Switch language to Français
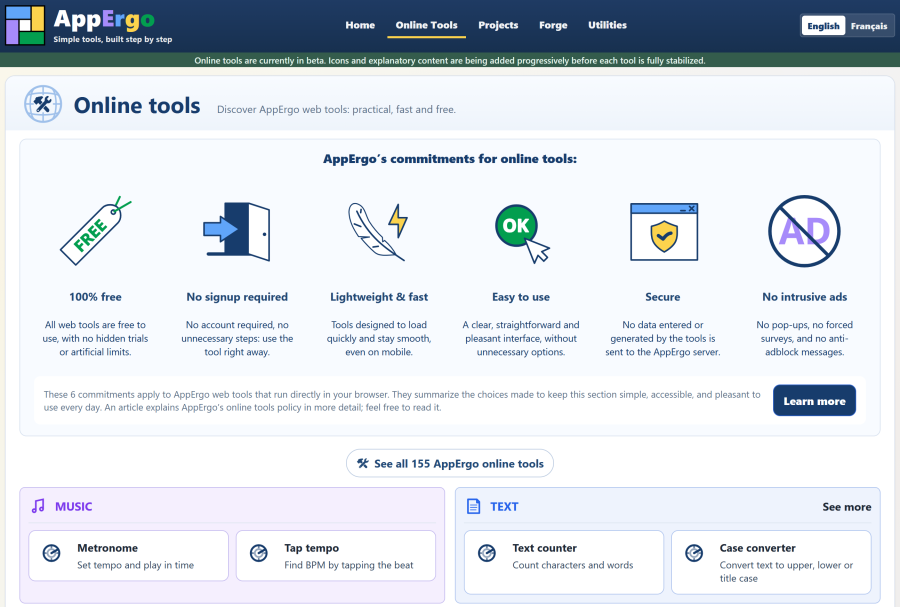Image resolution: width=900 pixels, height=607 pixels. pyautogui.click(x=869, y=26)
